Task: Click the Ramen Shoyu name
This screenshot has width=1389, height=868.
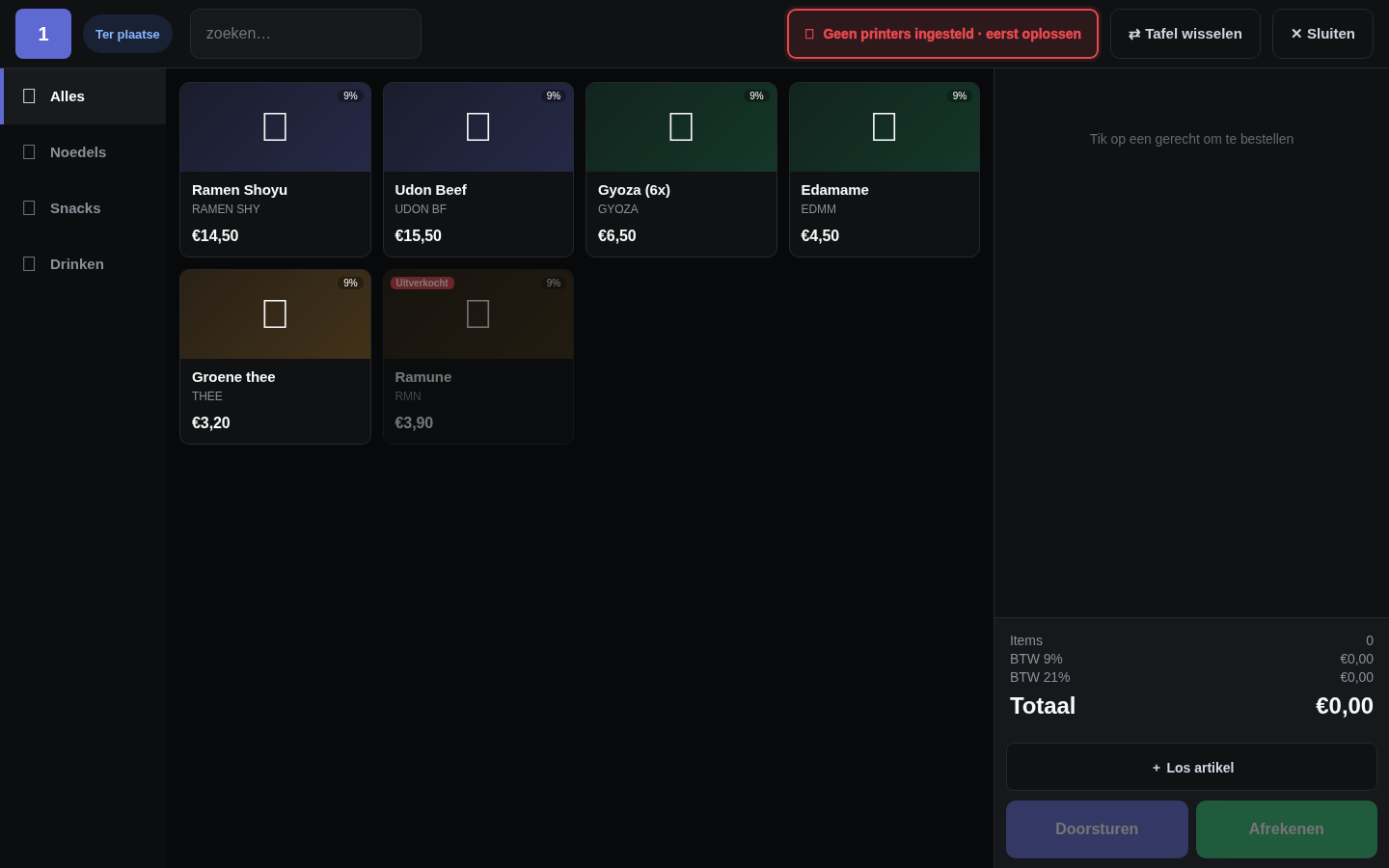Action: coord(239,190)
